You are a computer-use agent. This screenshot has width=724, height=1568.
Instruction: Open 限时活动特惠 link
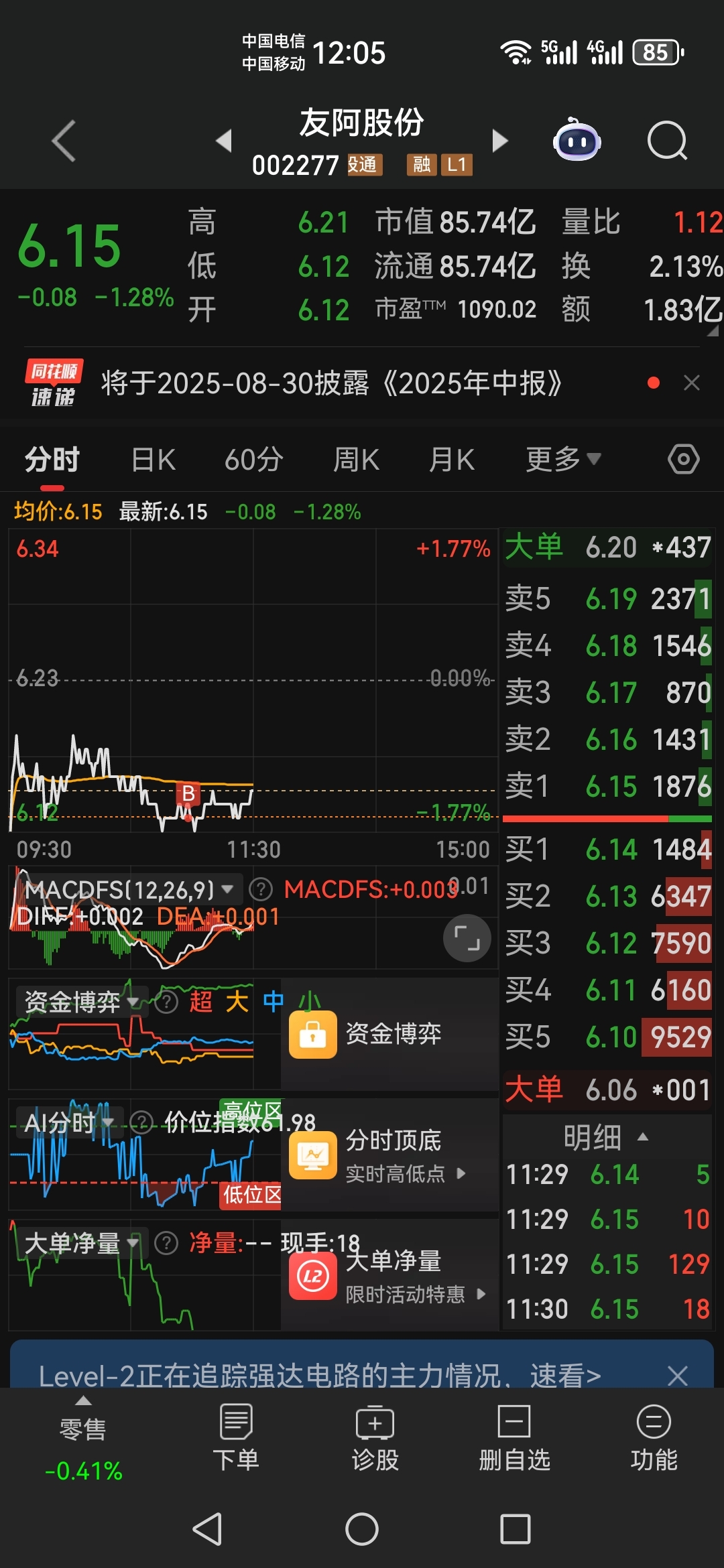tap(415, 1294)
